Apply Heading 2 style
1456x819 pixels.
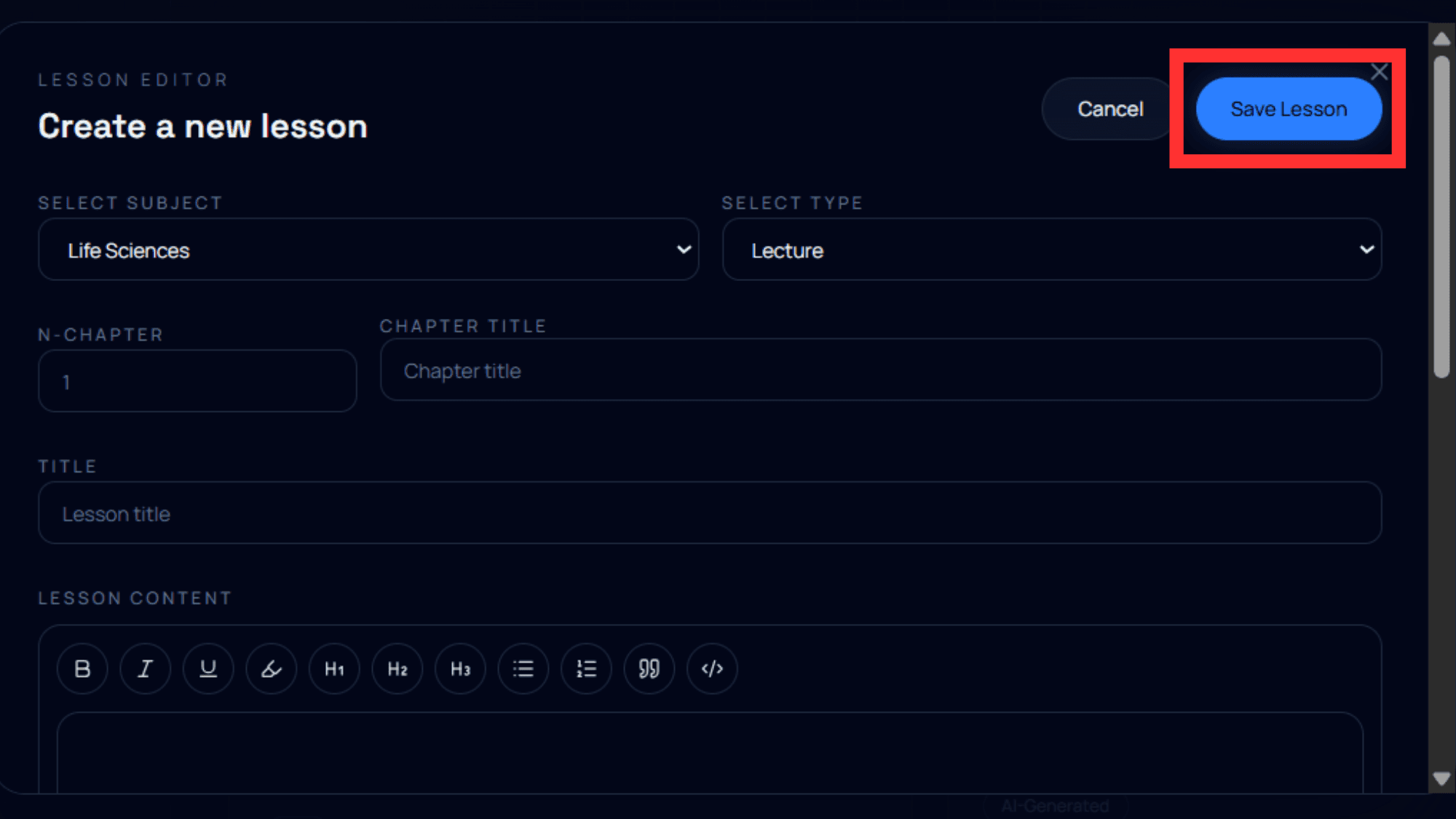coord(397,668)
